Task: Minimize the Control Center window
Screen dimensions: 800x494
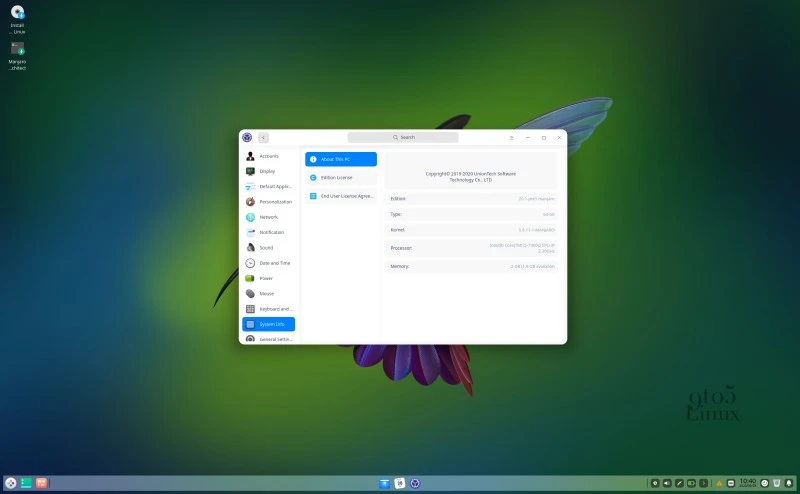Action: (528, 138)
